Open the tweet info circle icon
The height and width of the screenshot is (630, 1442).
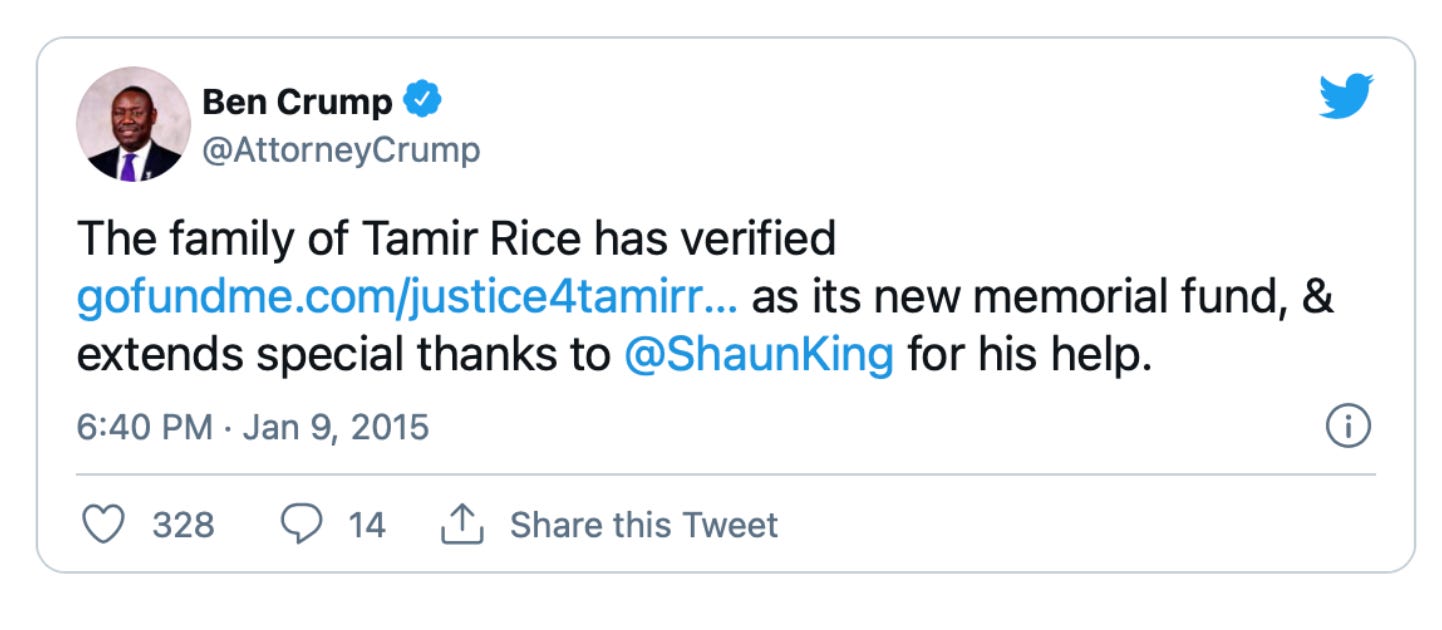[x=1347, y=428]
